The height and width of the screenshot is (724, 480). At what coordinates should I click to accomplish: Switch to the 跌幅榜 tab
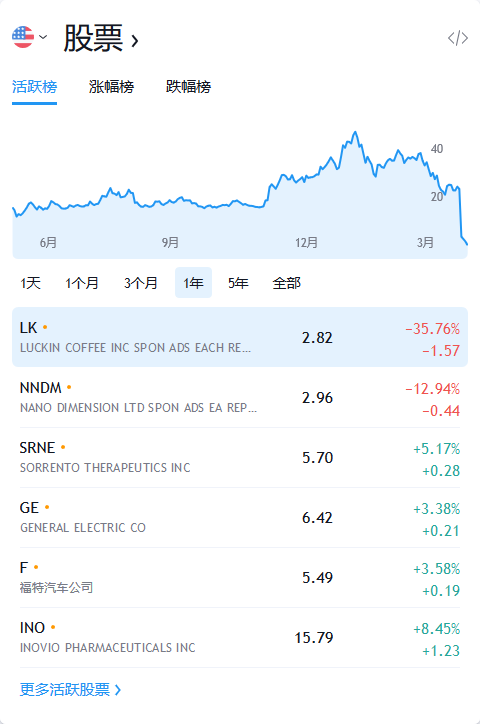pyautogui.click(x=188, y=87)
